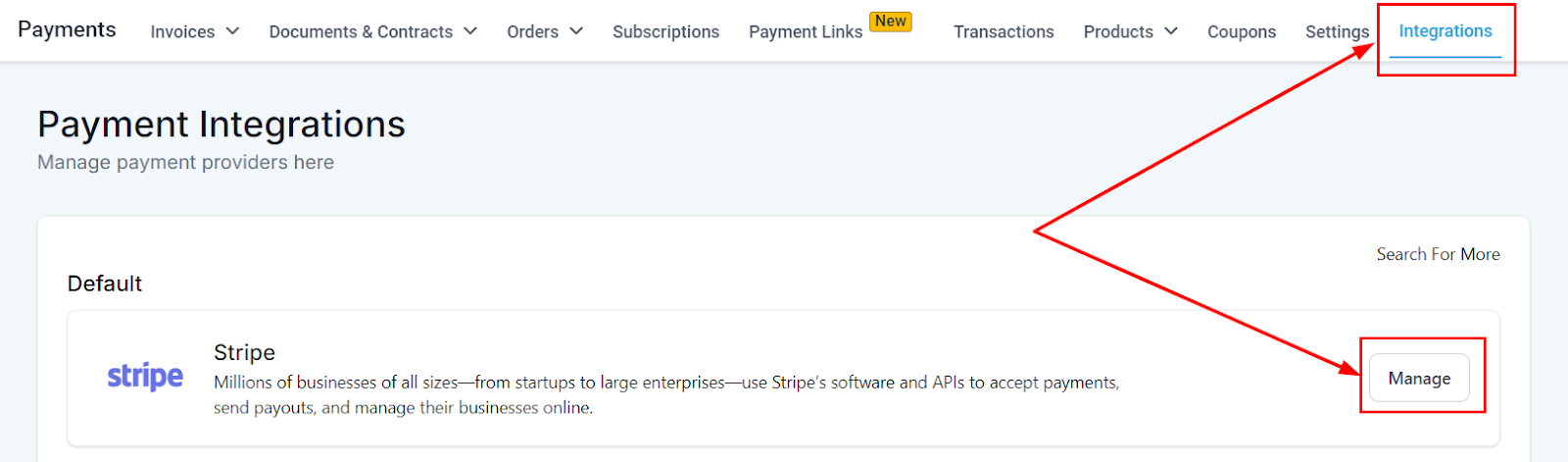This screenshot has height=462, width=1568.
Task: Switch to Transactions tab
Action: (x=1004, y=31)
